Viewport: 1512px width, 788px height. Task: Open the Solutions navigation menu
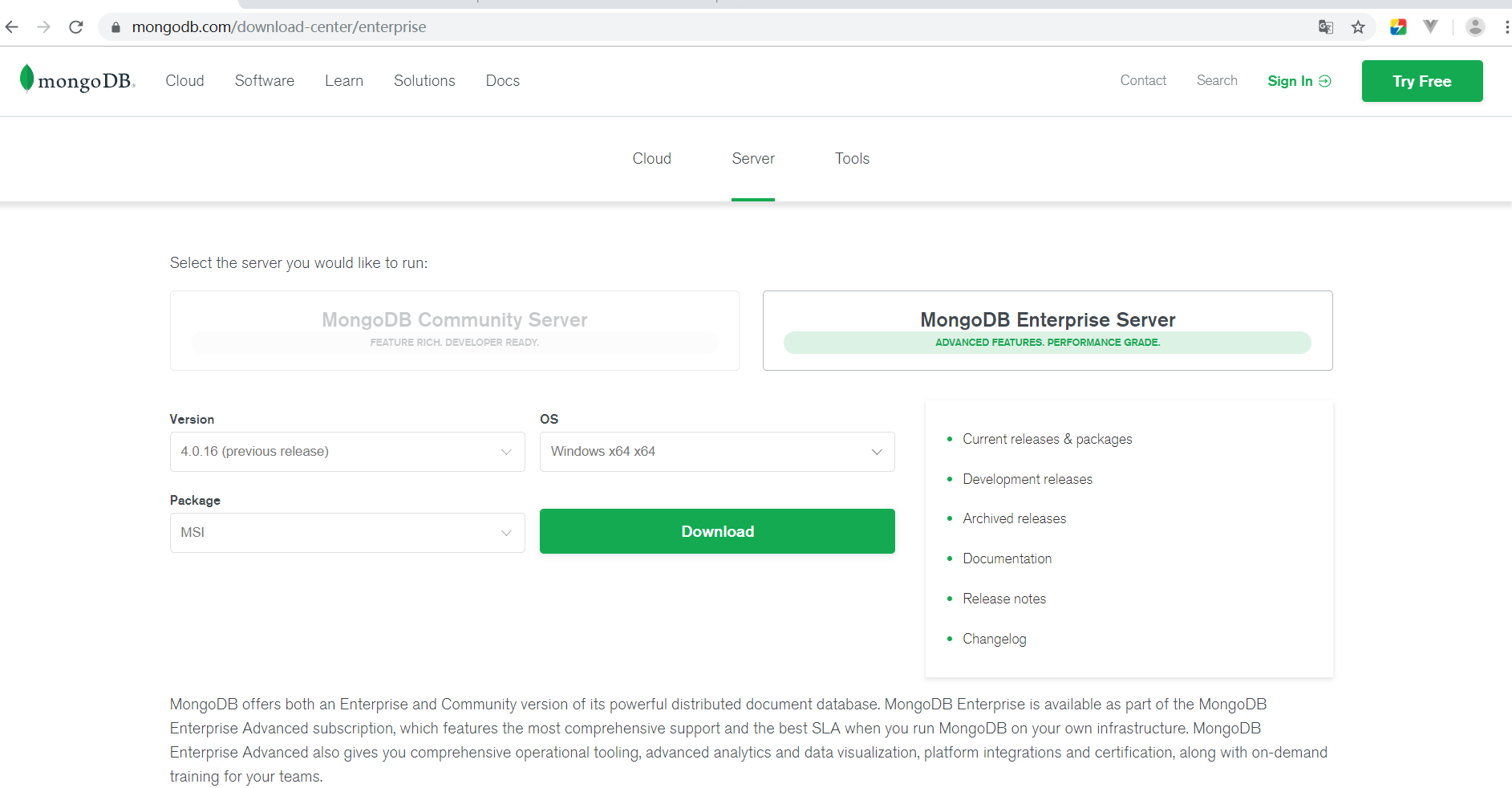pos(424,81)
